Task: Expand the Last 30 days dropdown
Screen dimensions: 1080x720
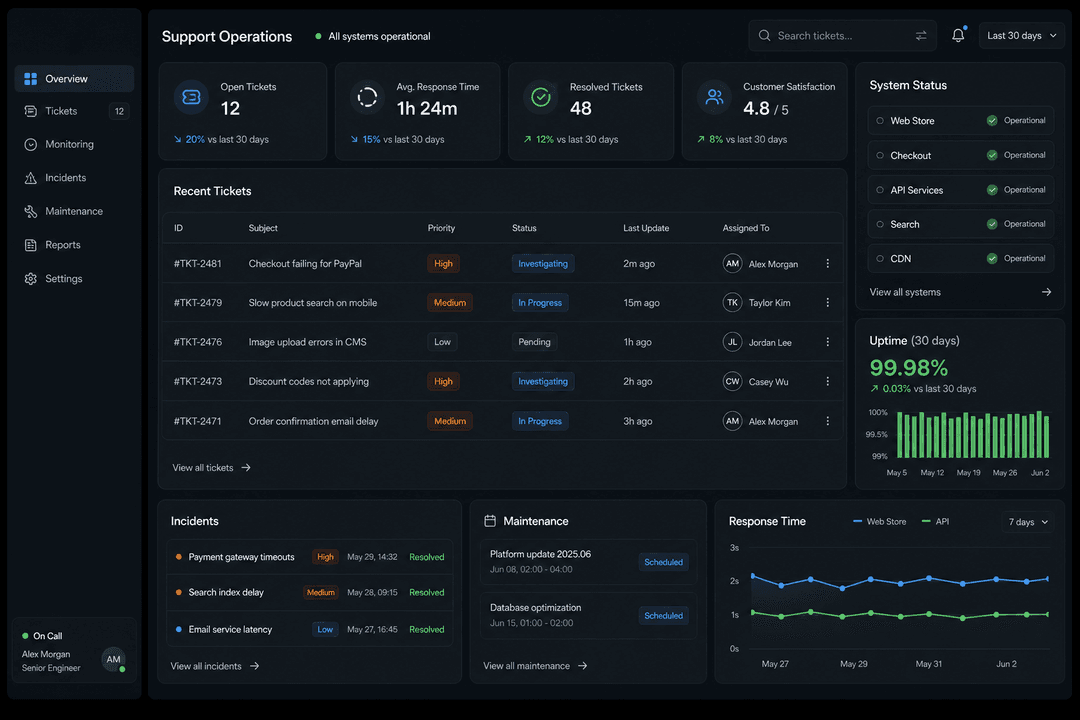Action: pyautogui.click(x=1021, y=36)
